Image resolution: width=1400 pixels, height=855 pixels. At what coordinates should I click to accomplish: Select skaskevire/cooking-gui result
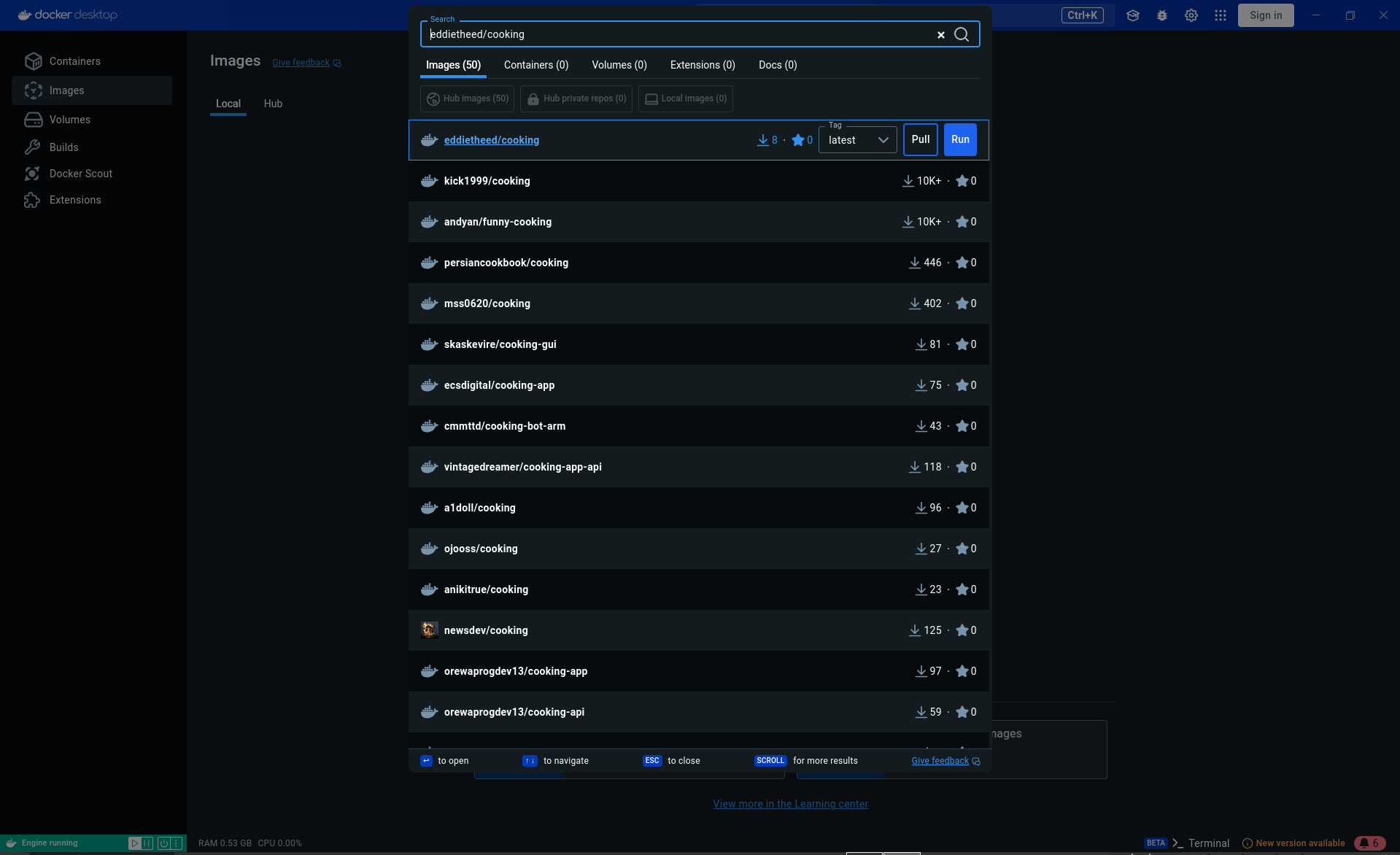[x=699, y=344]
